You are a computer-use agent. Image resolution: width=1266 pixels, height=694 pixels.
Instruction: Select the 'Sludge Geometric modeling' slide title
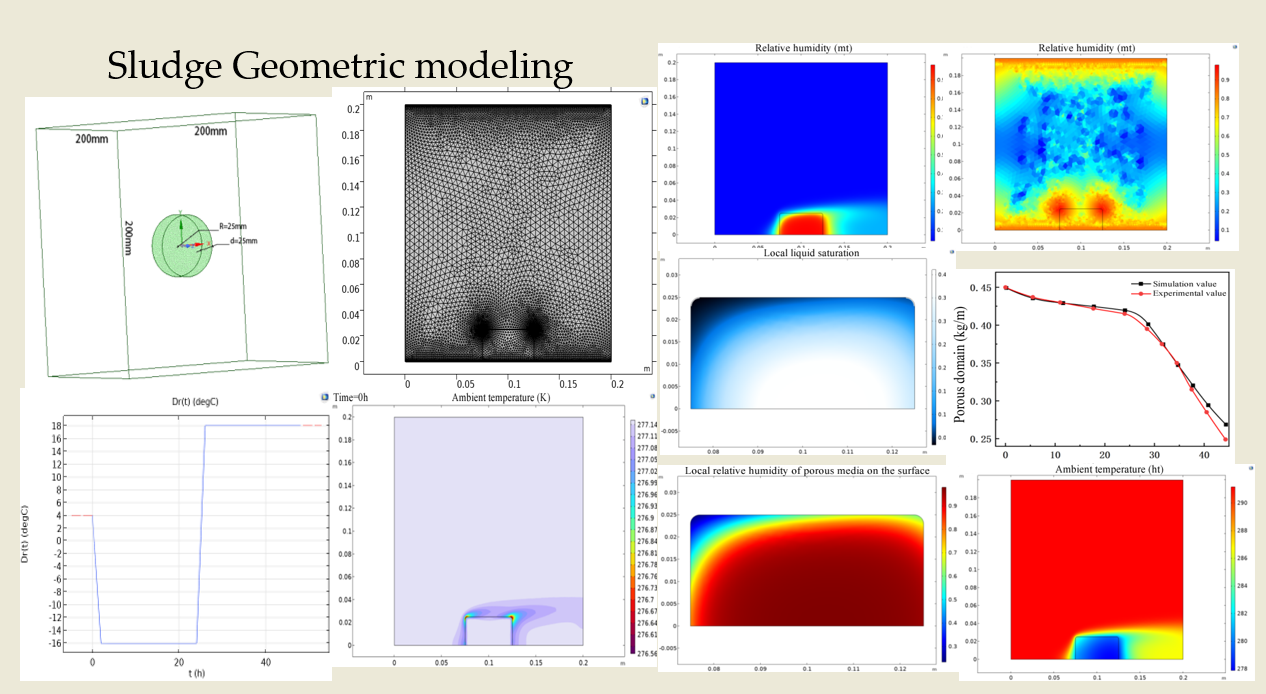coord(340,67)
